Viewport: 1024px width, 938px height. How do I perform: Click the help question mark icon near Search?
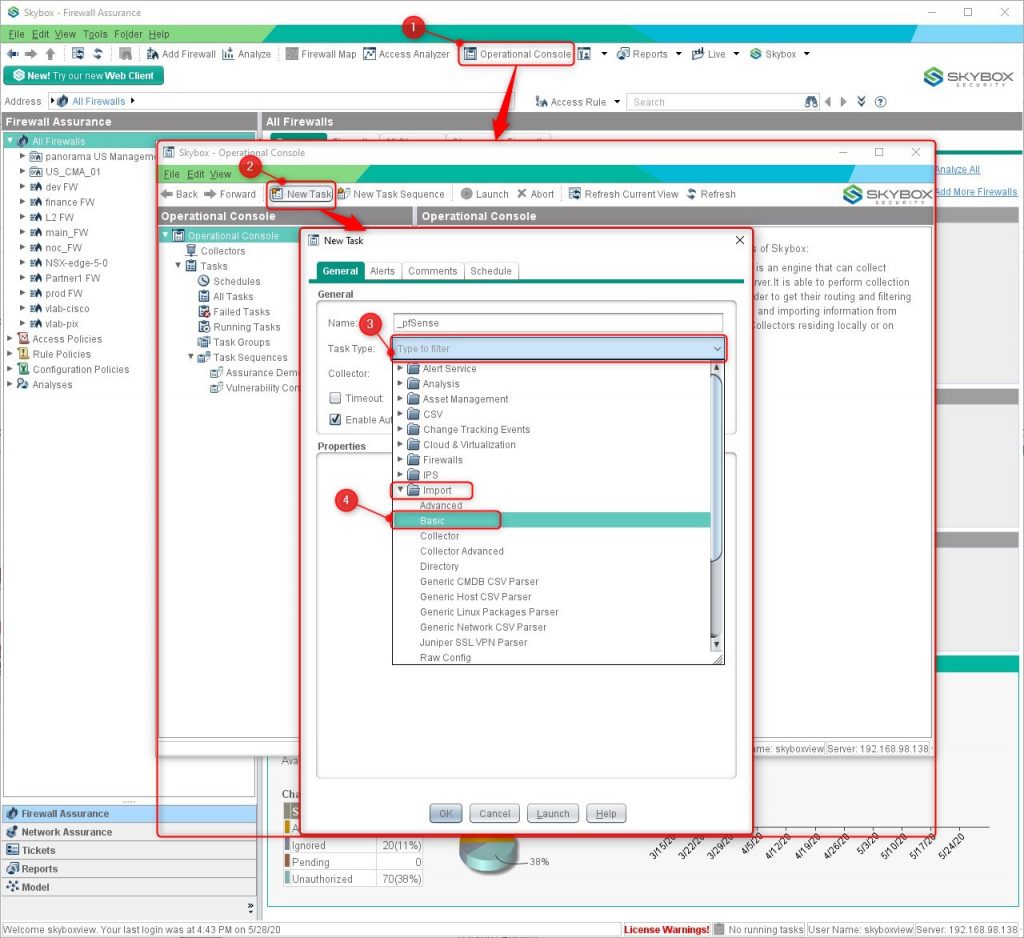pos(880,102)
